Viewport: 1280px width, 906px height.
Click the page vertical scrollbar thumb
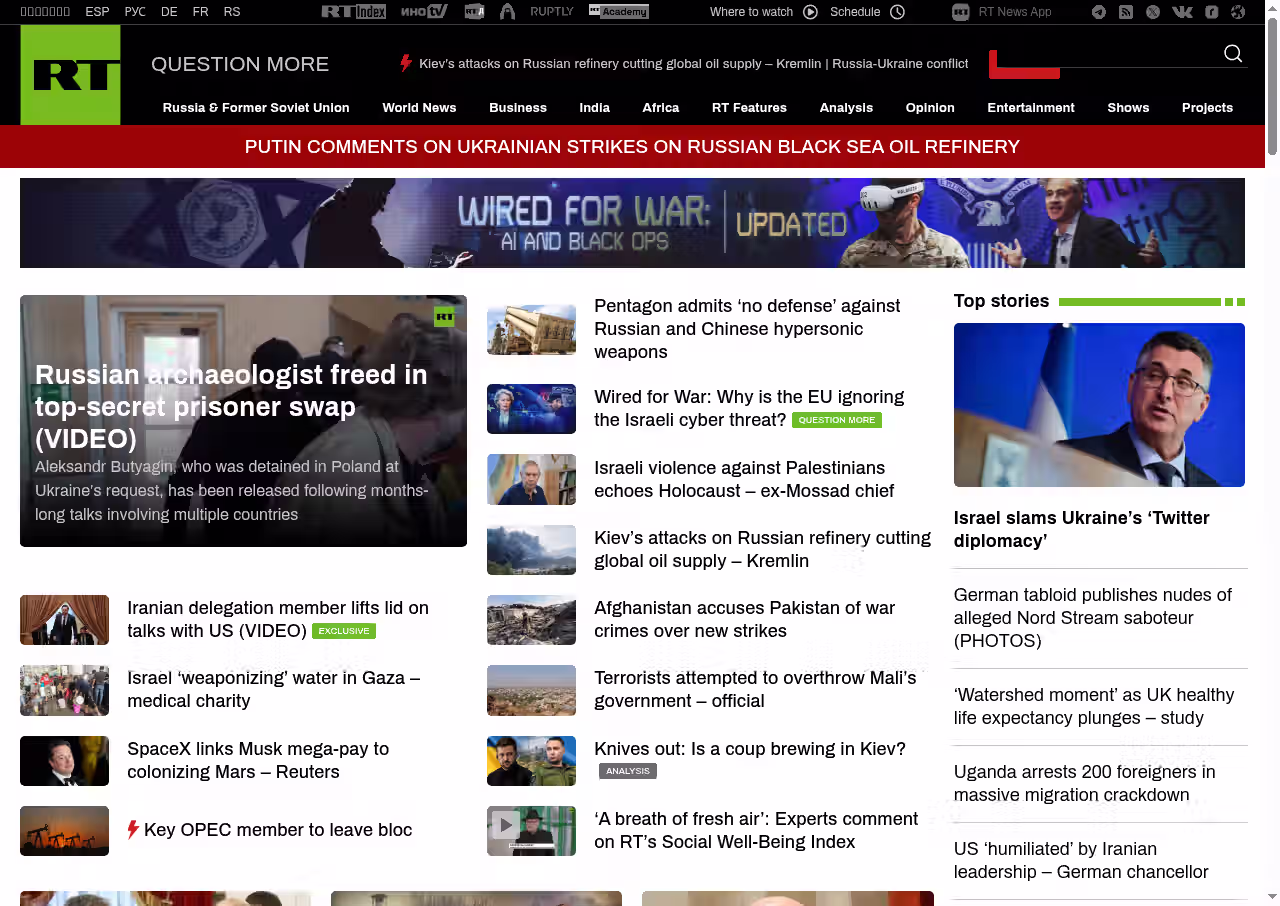[x=1272, y=85]
